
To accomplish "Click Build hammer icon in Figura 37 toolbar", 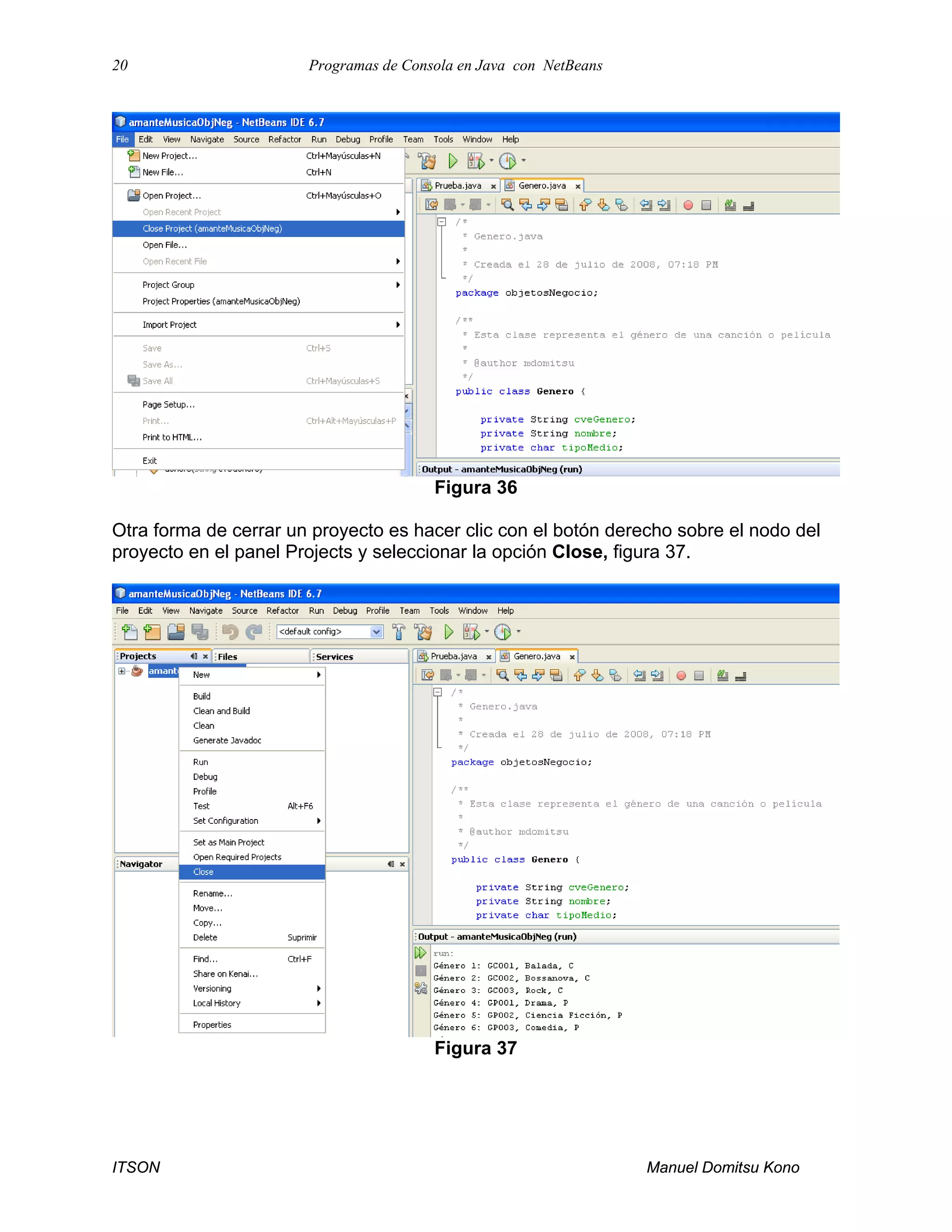I will click(x=399, y=632).
